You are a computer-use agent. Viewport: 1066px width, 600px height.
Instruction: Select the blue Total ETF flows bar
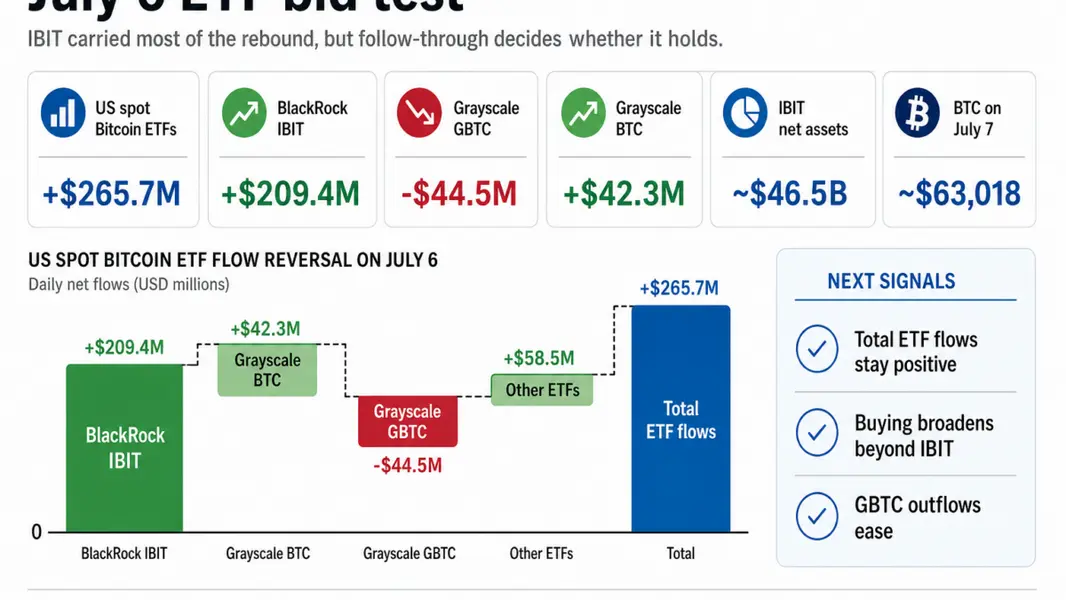681,419
